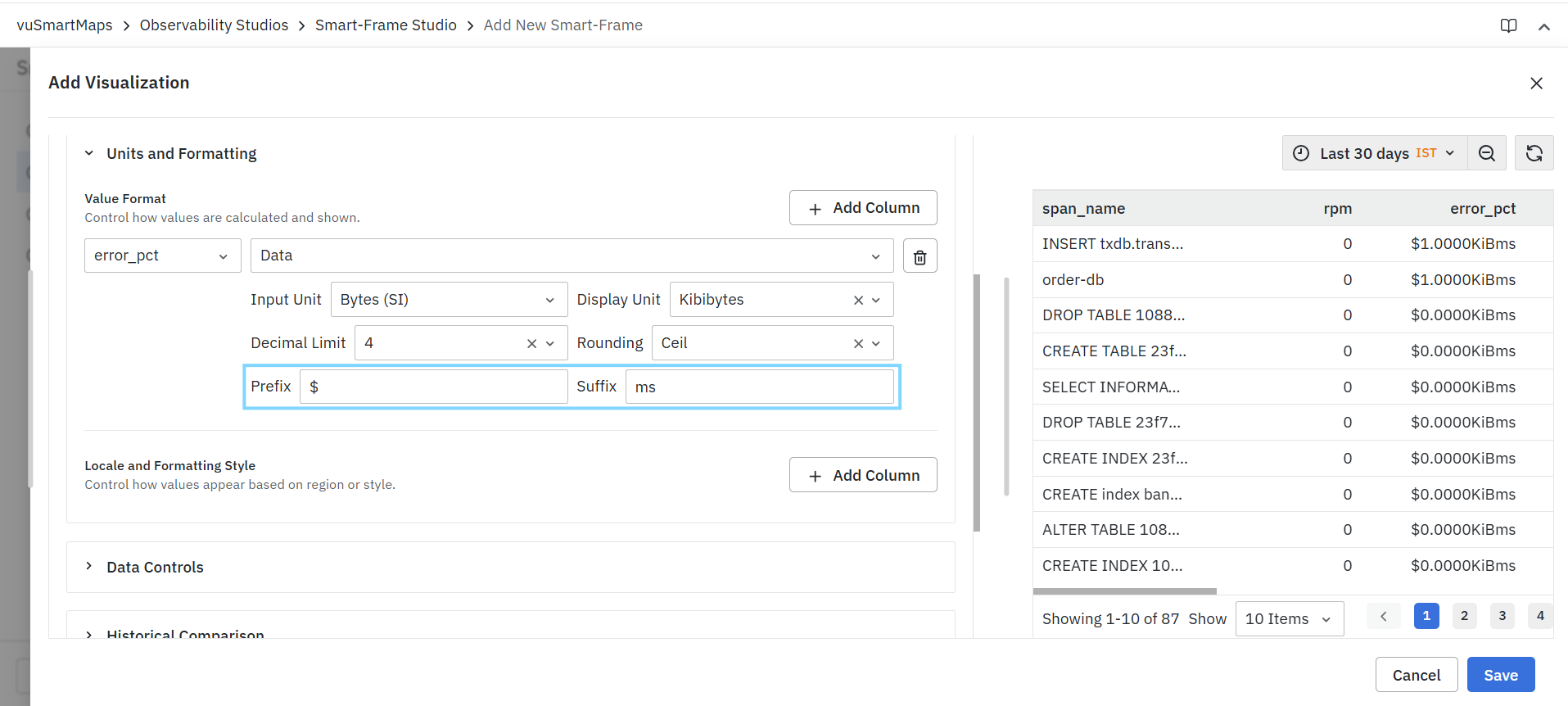
Task: Sort by the rpm column header
Action: (x=1337, y=209)
